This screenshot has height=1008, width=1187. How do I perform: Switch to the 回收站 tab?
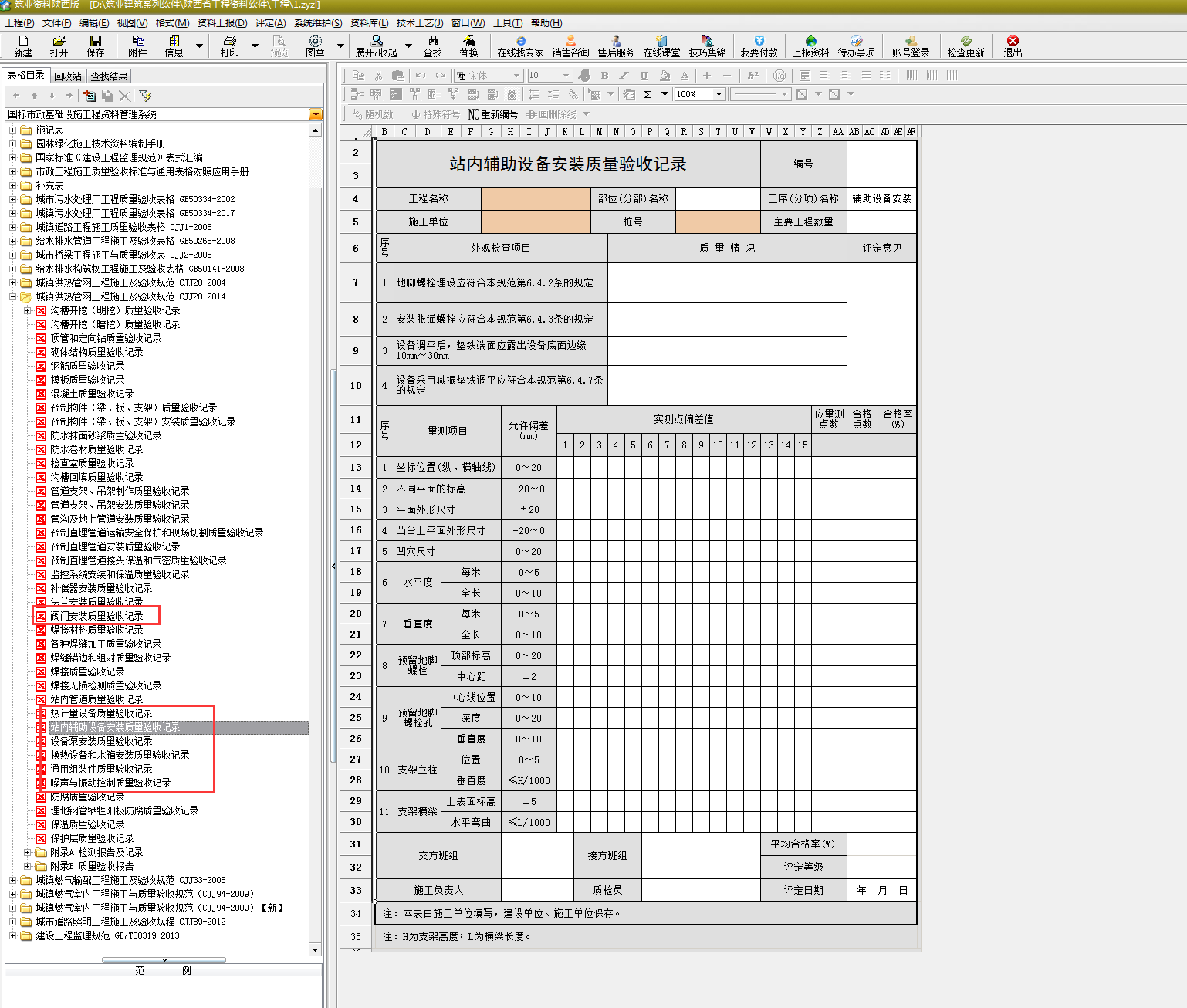coord(68,76)
